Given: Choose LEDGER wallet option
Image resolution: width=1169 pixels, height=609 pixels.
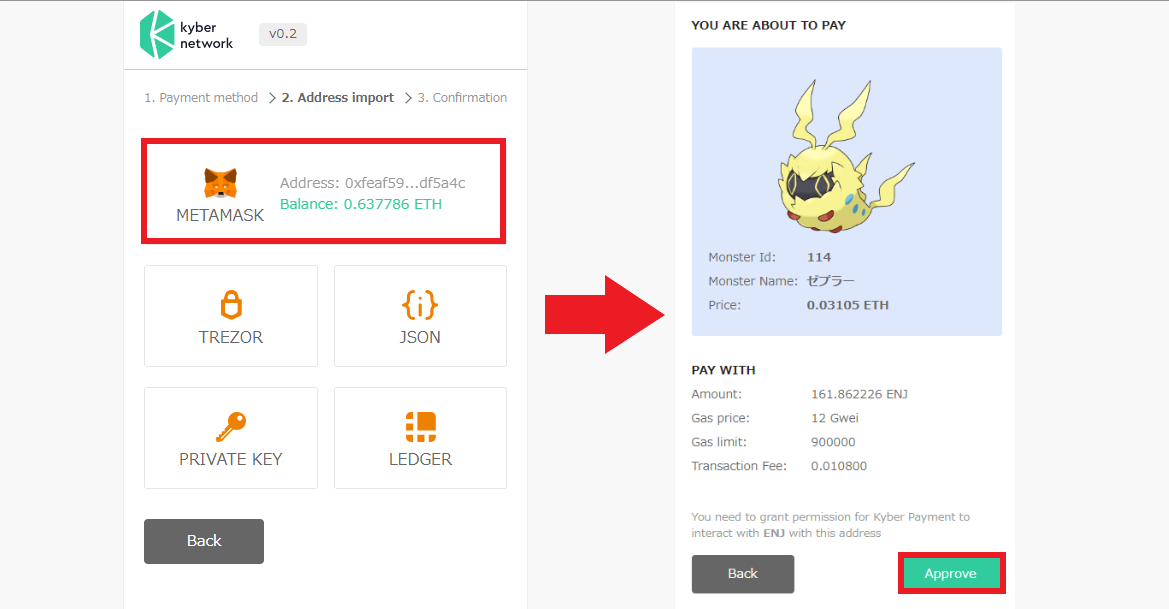Looking at the screenshot, I should [x=420, y=438].
